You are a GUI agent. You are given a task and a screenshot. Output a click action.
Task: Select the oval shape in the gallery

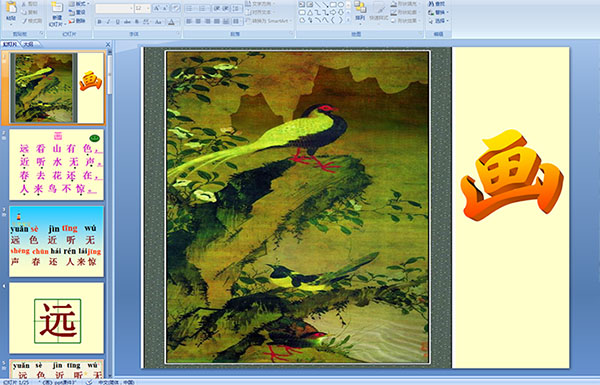click(x=341, y=5)
